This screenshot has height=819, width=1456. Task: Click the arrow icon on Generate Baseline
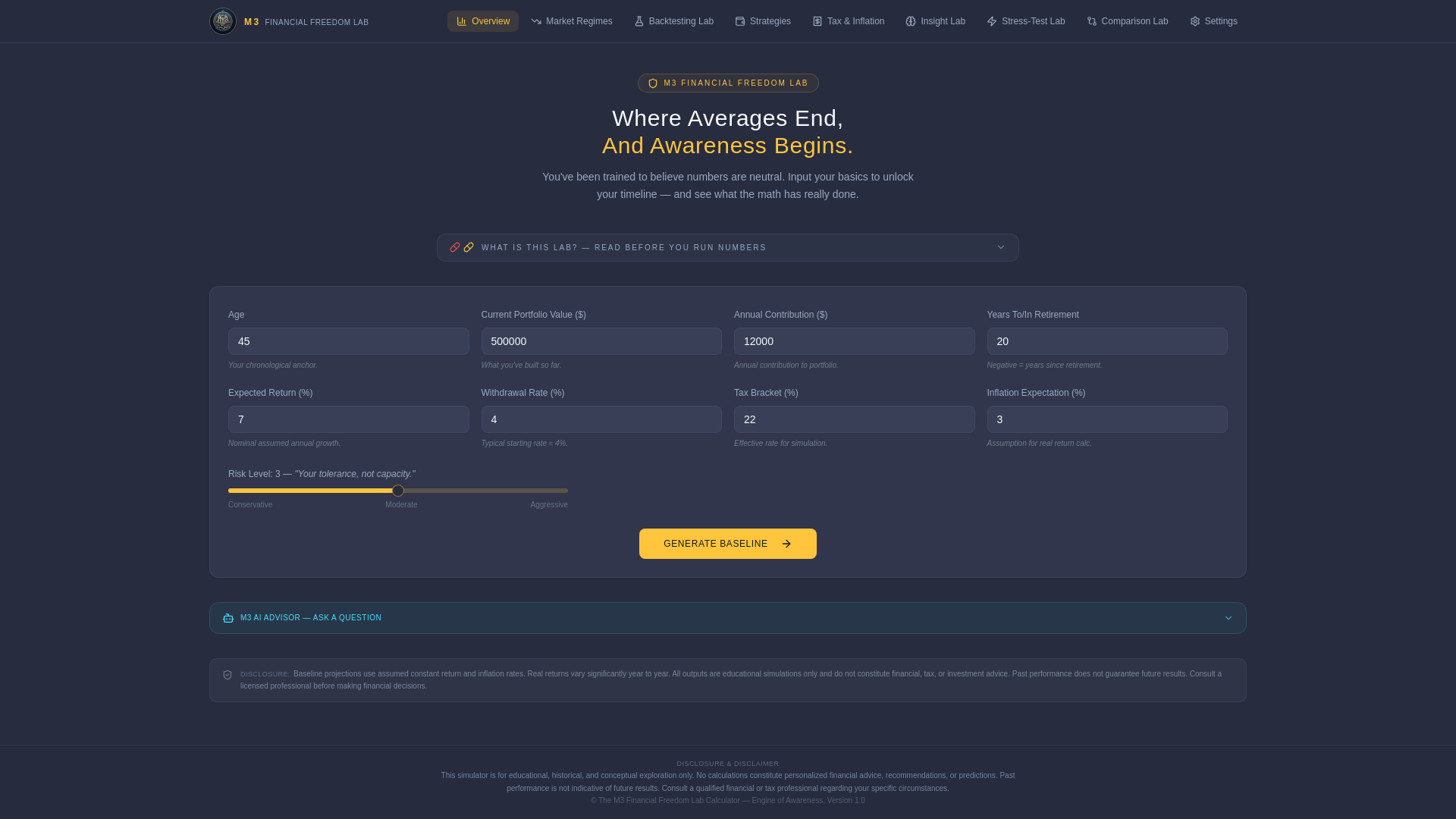pyautogui.click(x=786, y=544)
